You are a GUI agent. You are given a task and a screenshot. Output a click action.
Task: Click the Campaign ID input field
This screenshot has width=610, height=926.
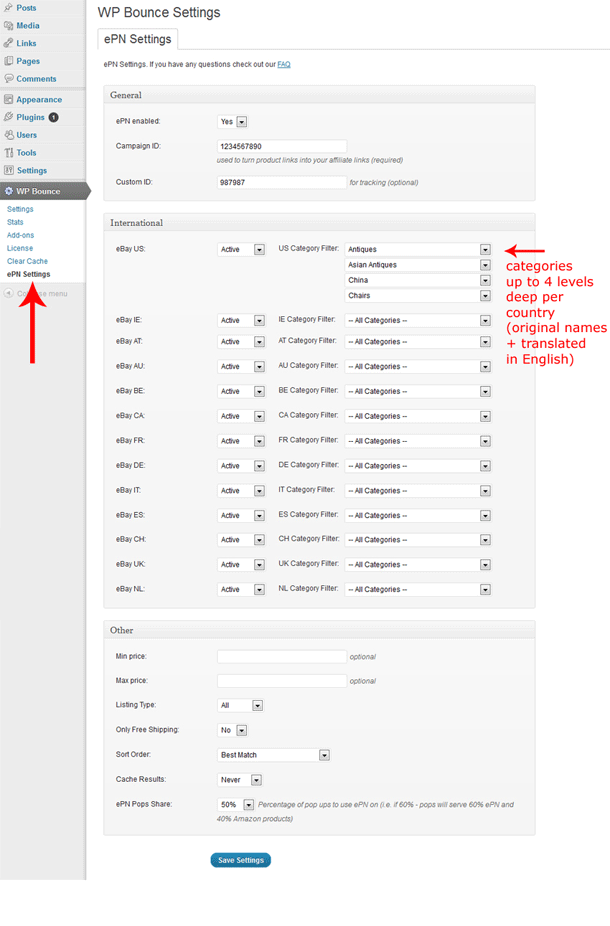coord(282,146)
